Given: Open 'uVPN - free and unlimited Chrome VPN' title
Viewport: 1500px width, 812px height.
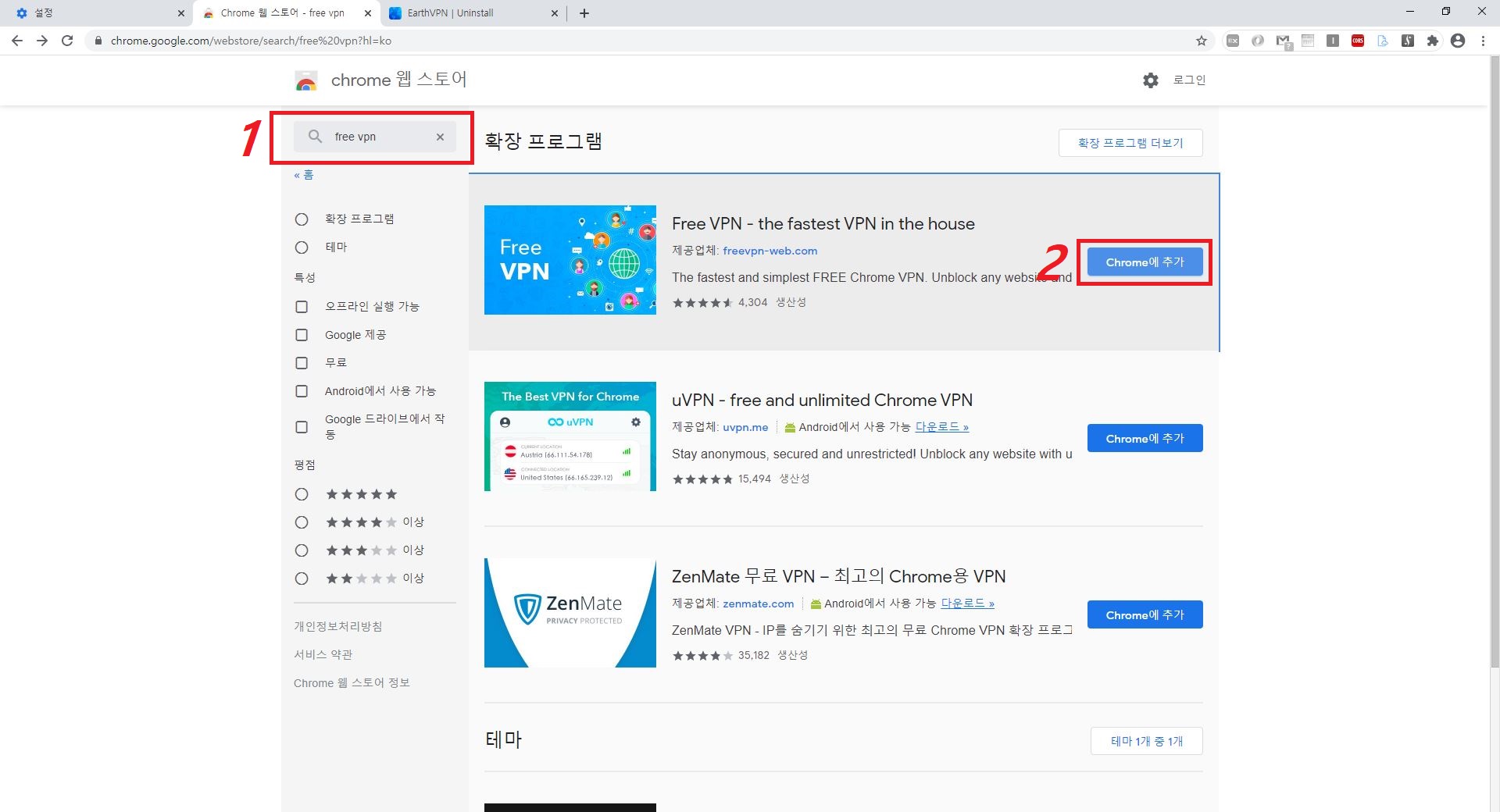Looking at the screenshot, I should point(822,401).
